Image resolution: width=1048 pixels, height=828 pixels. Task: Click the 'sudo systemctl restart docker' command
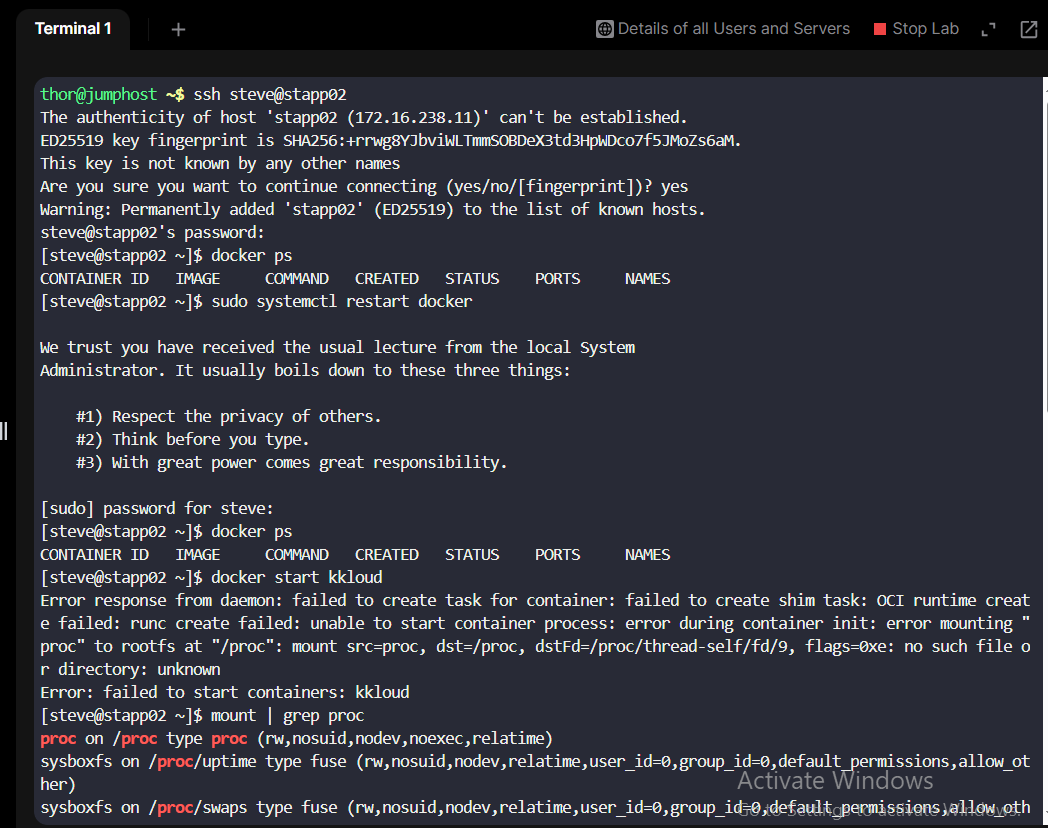click(x=342, y=301)
